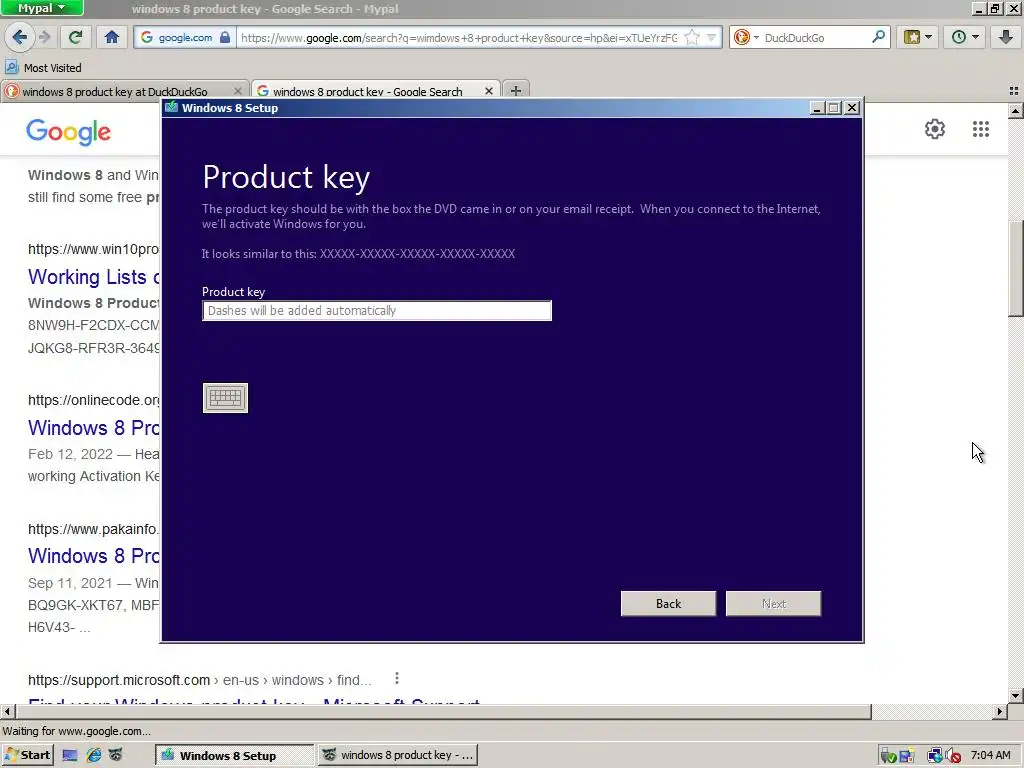The width and height of the screenshot is (1024, 768).
Task: Open the on-screen keyboard in Windows 8 Setup
Action: coord(225,398)
